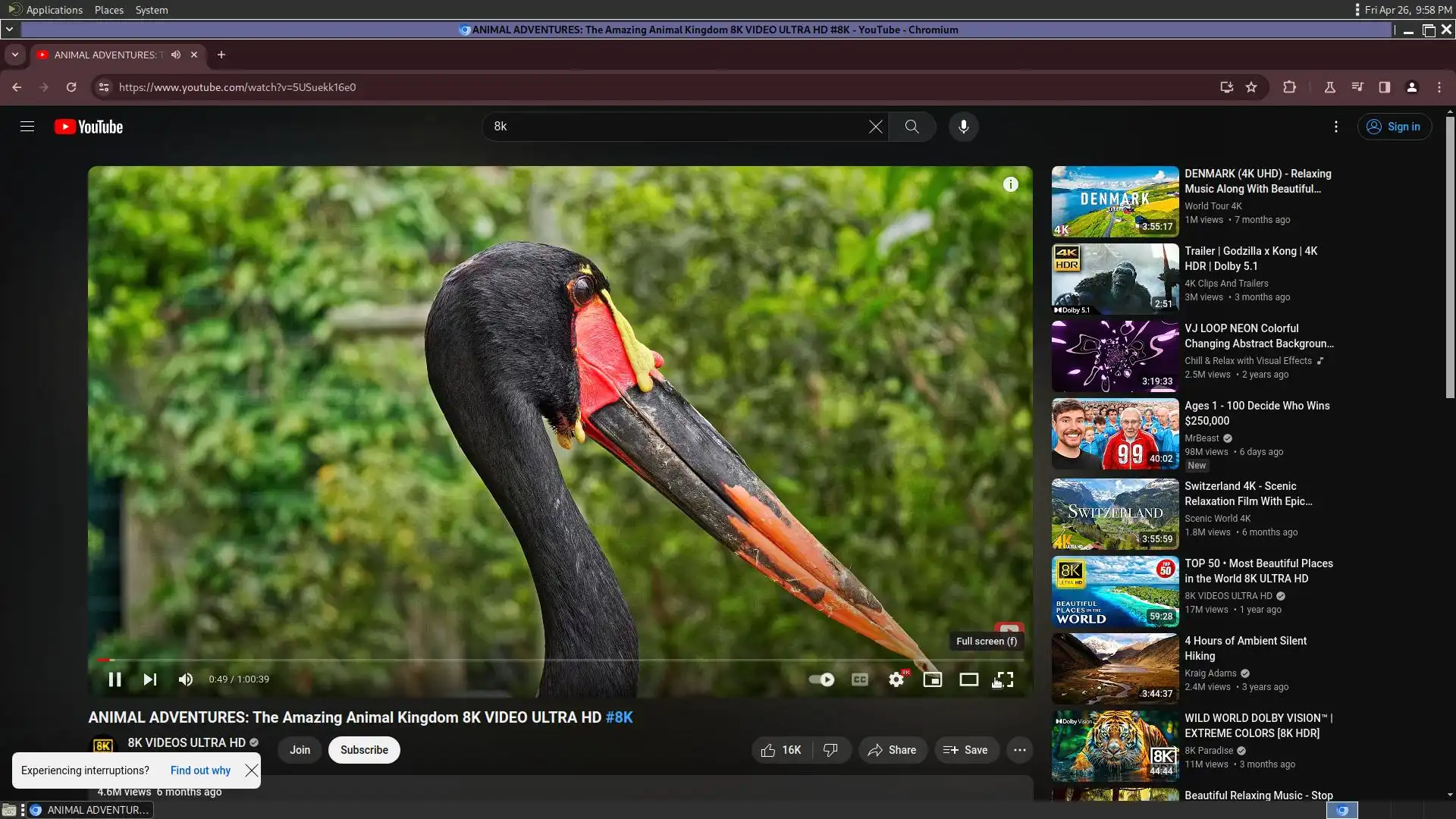1456x819 pixels.
Task: Open YouTube guide hamburger menu
Action: coord(27,127)
